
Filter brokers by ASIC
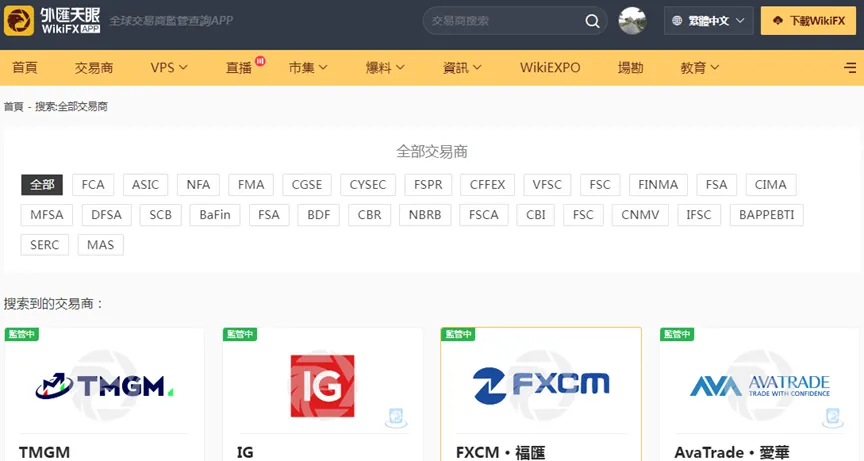pos(145,185)
